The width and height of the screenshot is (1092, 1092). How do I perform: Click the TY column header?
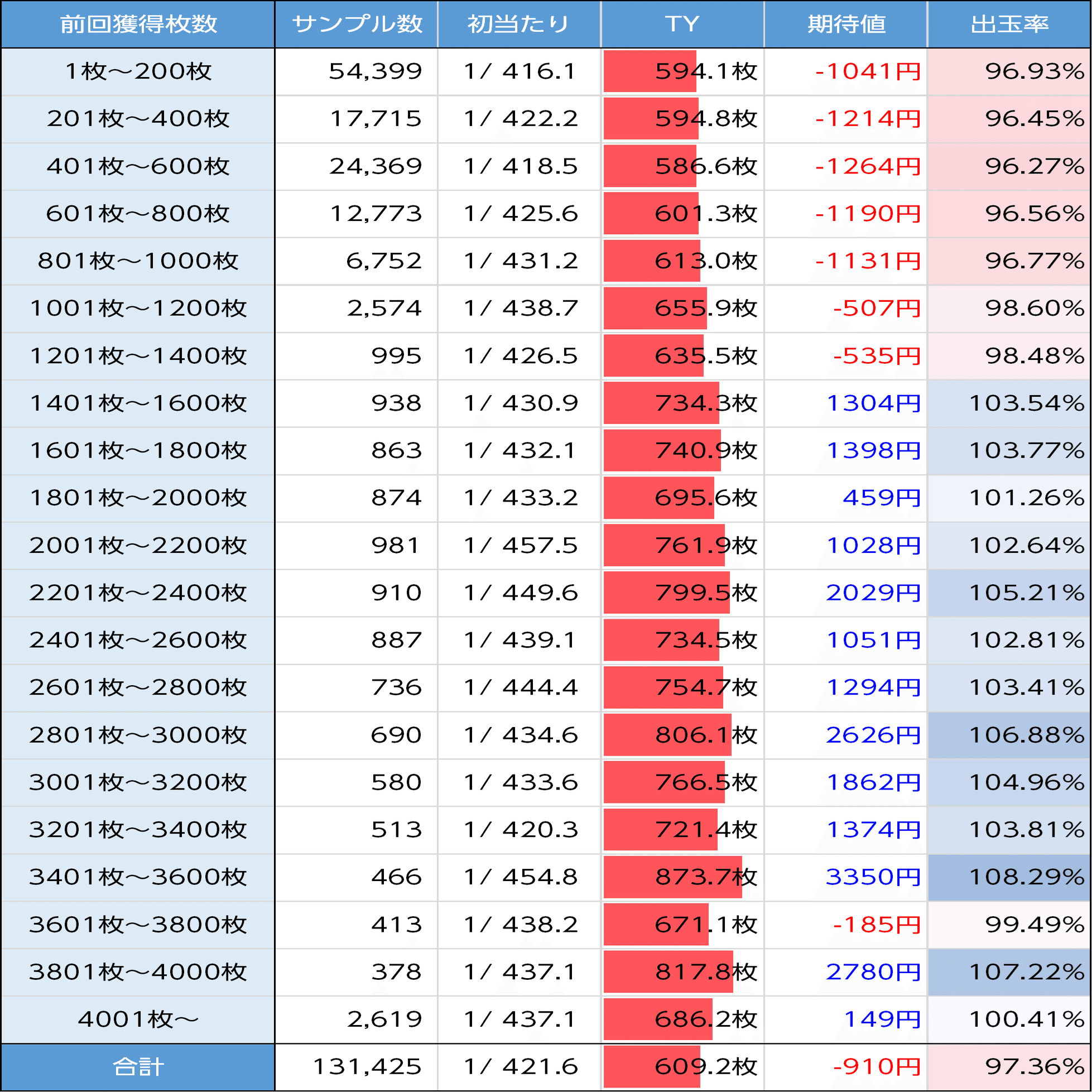pos(682,24)
